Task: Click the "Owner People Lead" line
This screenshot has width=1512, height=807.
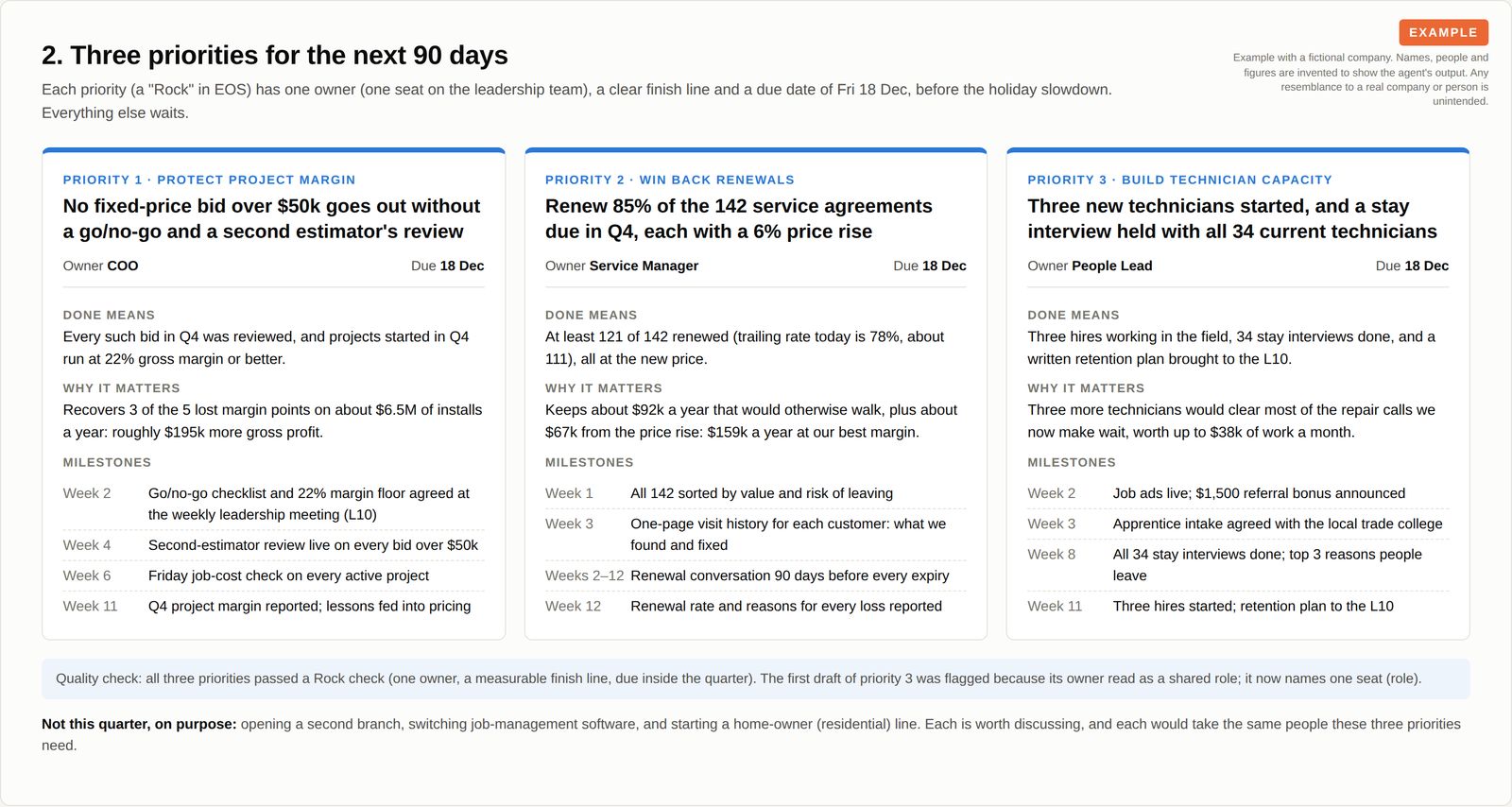Action: (x=1090, y=266)
